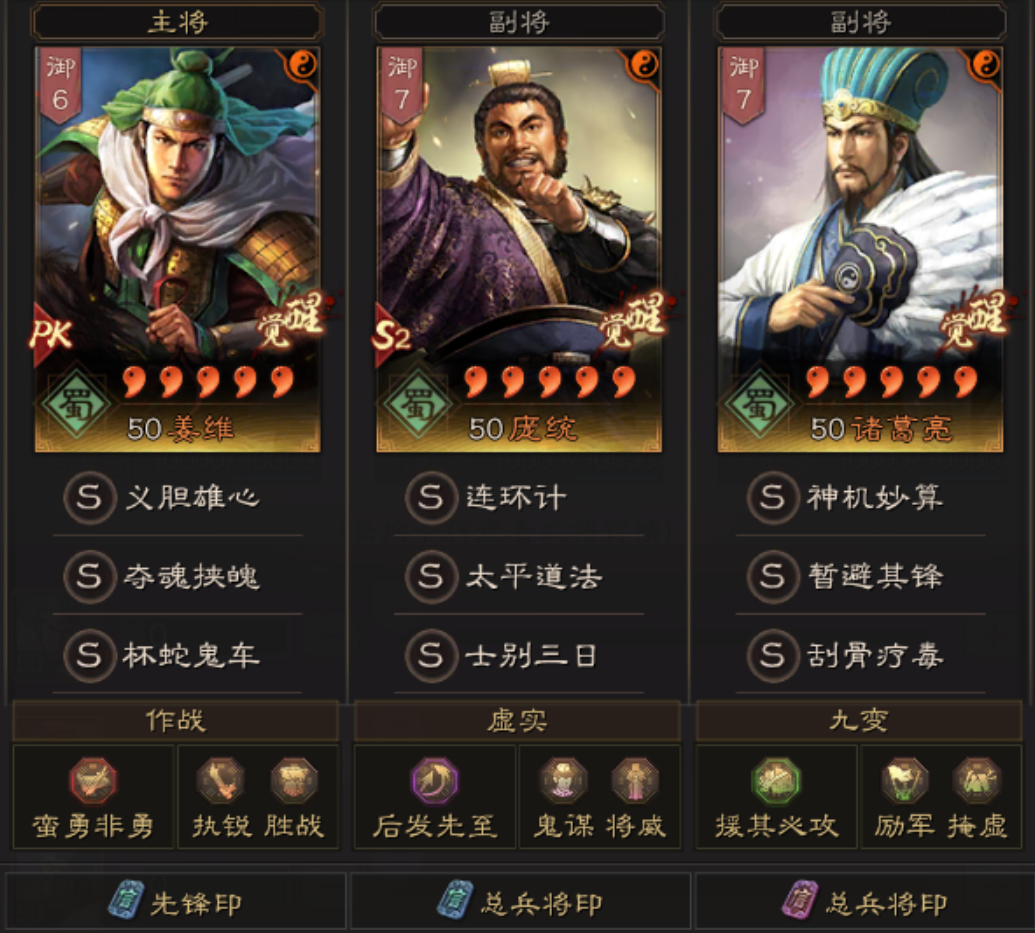
Task: Click the 先锋印 seal slot
Action: 176,901
